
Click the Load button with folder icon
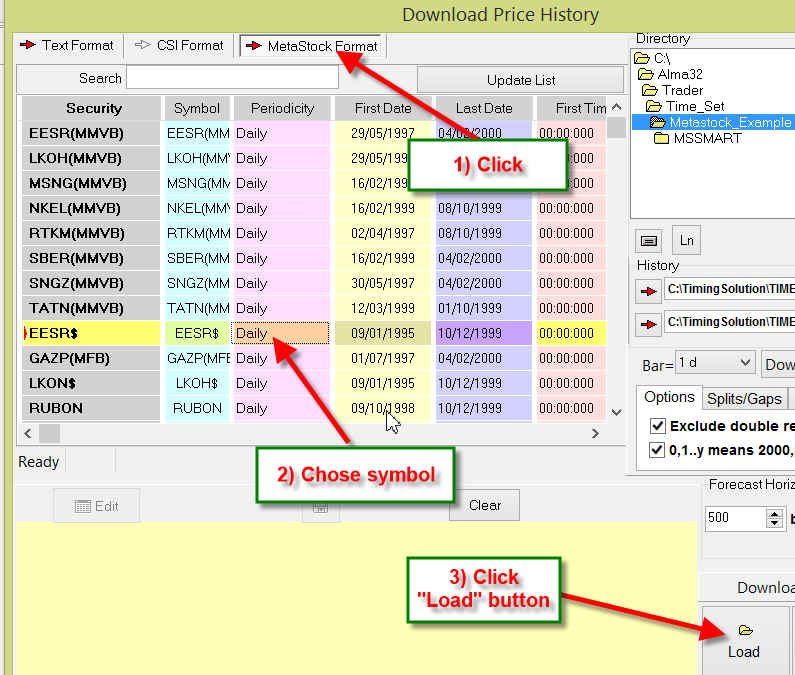click(743, 641)
